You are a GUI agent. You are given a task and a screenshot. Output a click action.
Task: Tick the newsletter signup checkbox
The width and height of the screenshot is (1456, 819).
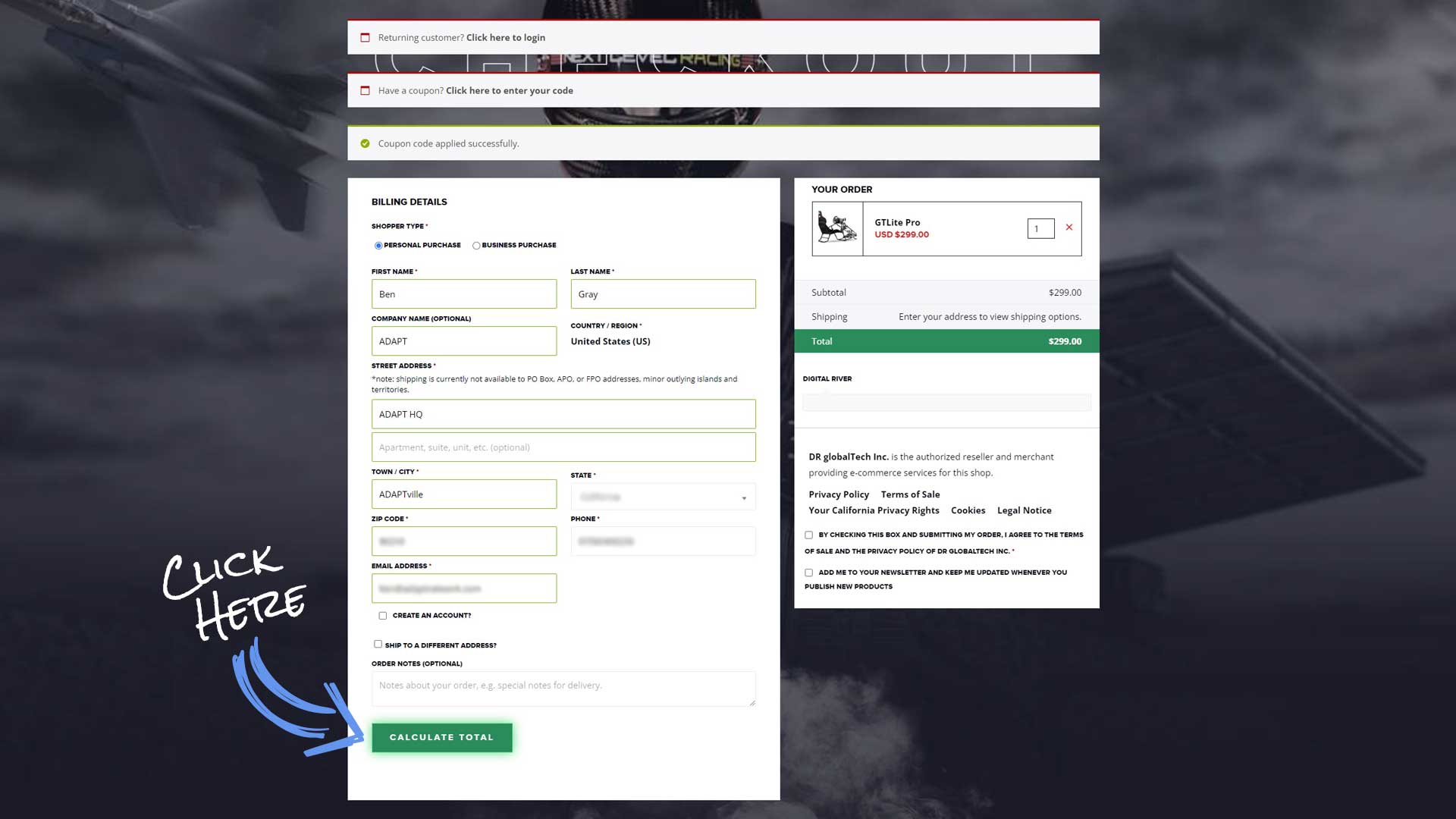tap(808, 573)
